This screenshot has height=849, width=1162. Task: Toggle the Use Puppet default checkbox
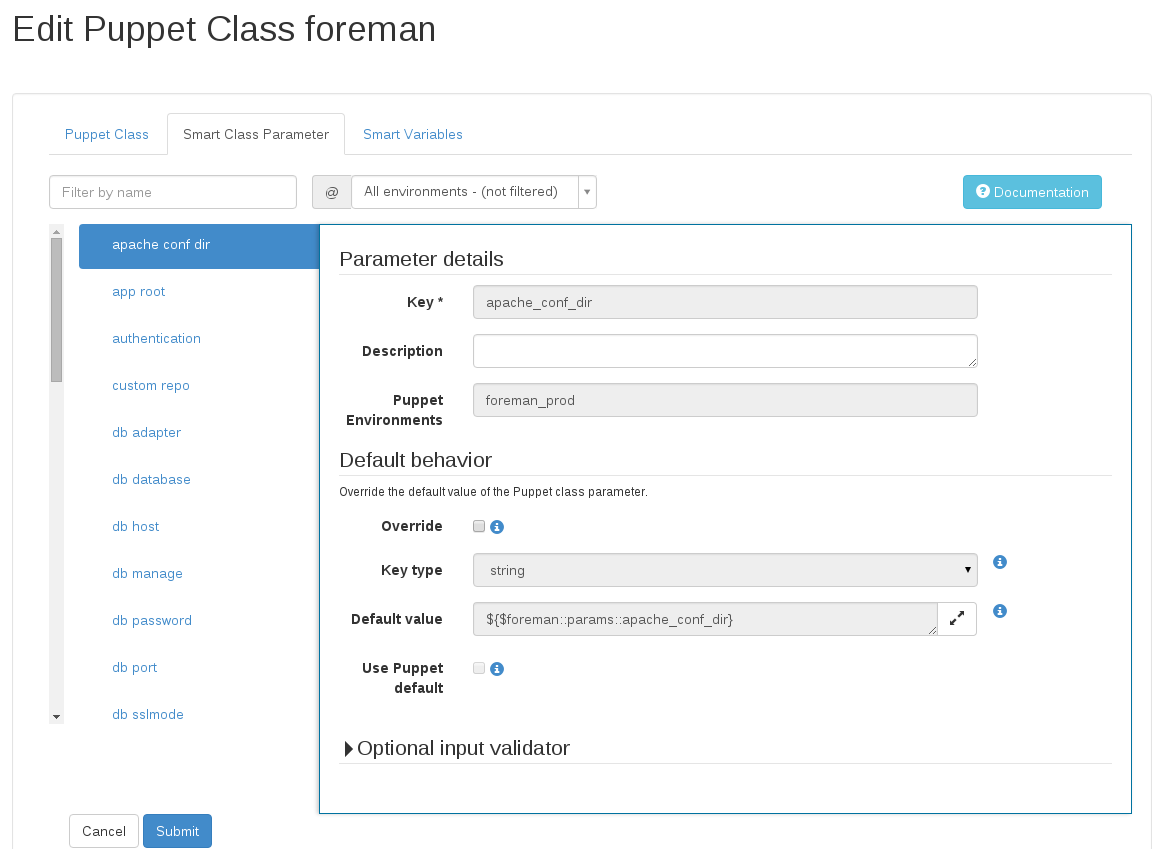coord(479,668)
